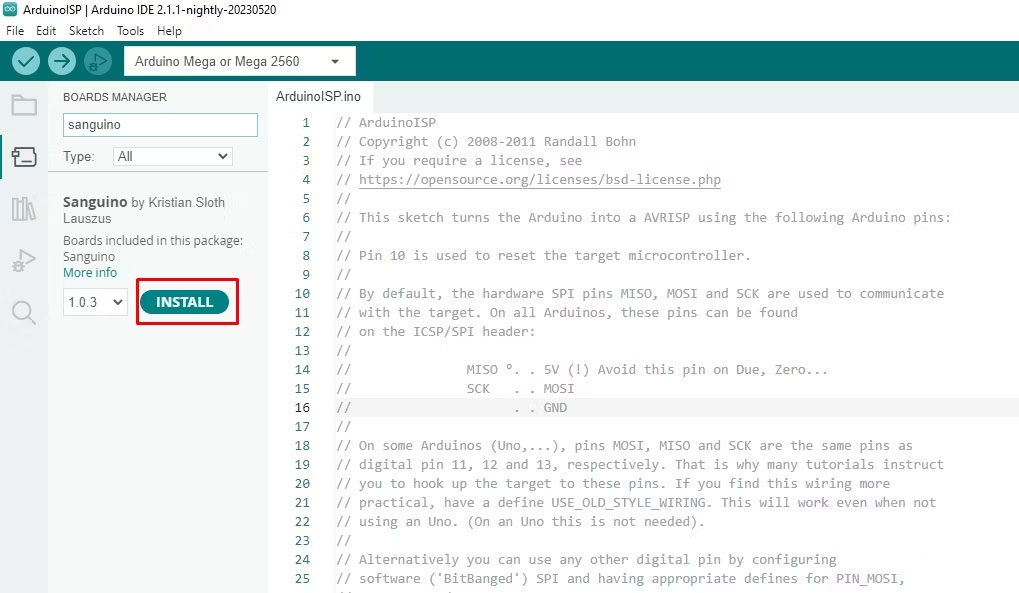
Task: Open the Type filter All dropdown
Action: click(173, 156)
